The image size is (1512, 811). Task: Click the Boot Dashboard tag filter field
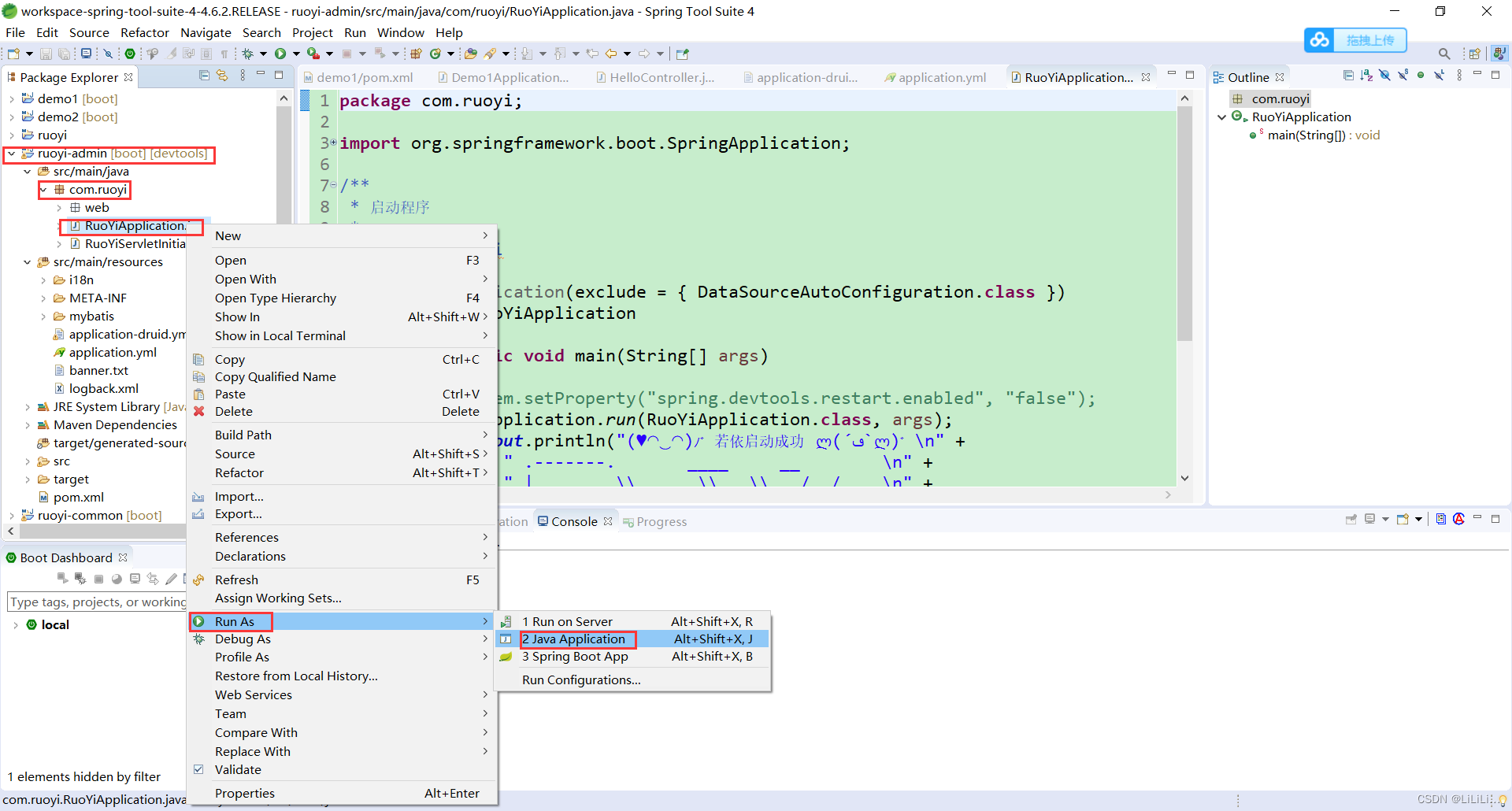[x=96, y=602]
